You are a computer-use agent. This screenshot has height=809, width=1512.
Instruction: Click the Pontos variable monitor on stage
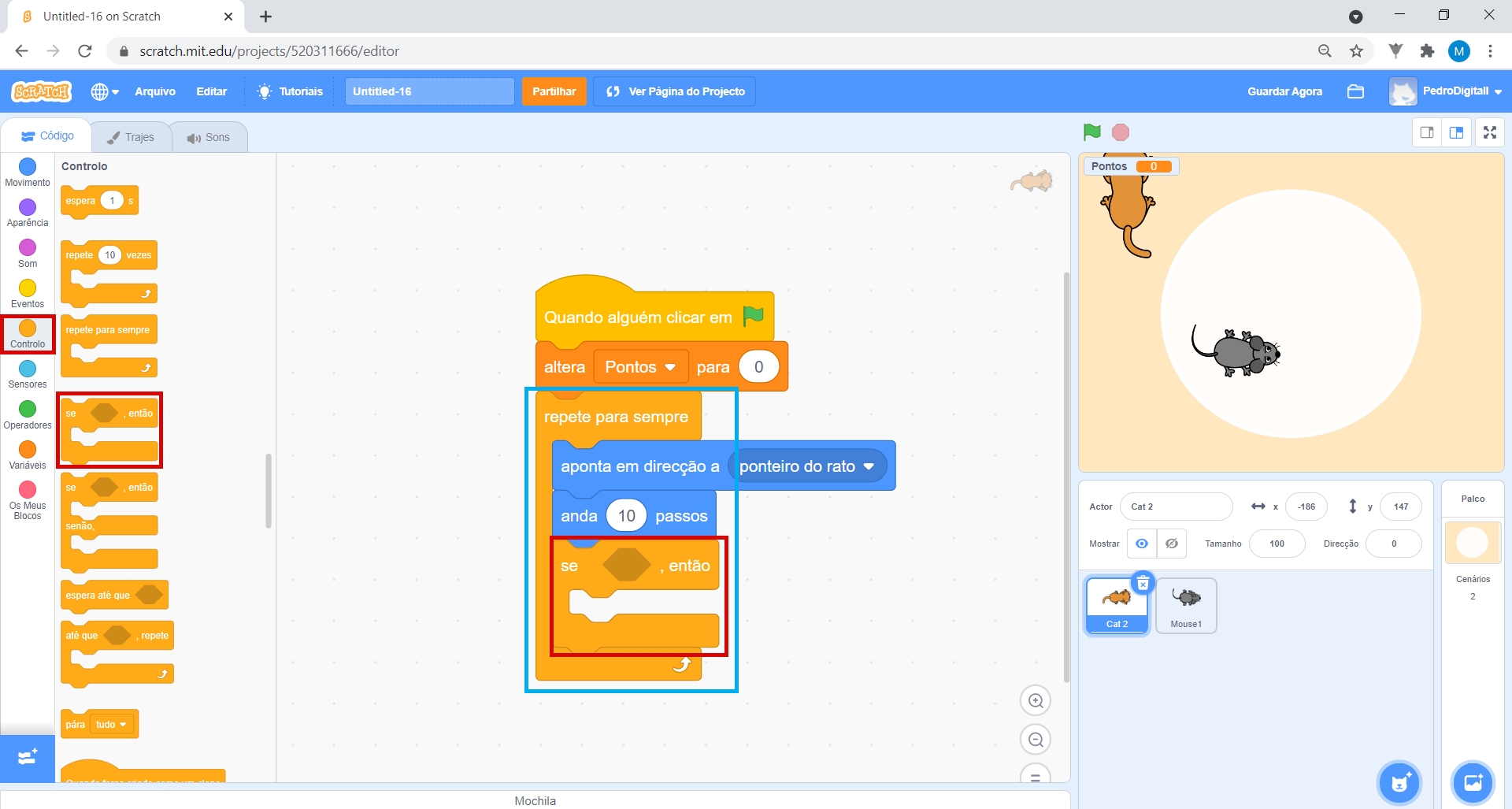[1132, 166]
